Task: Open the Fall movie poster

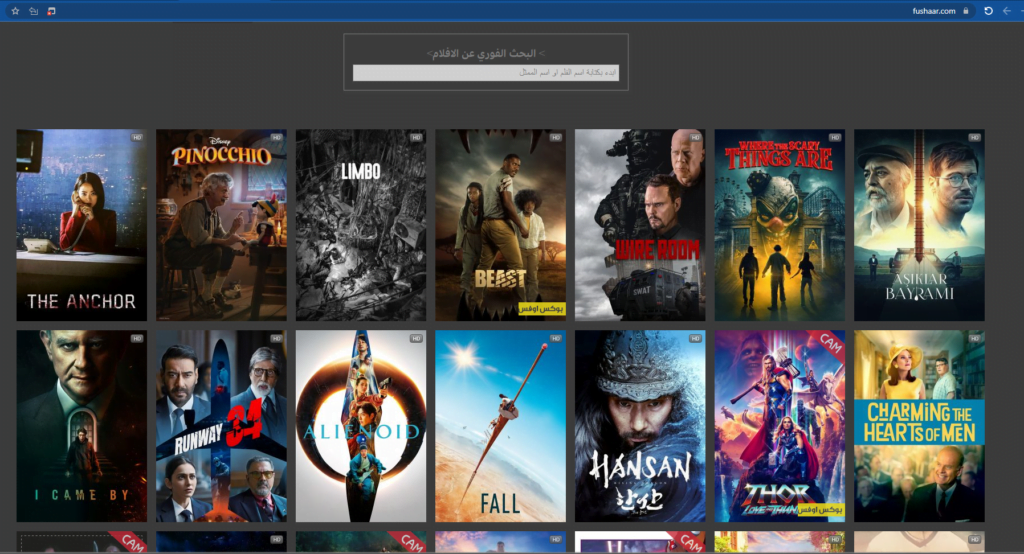Action: click(x=500, y=426)
